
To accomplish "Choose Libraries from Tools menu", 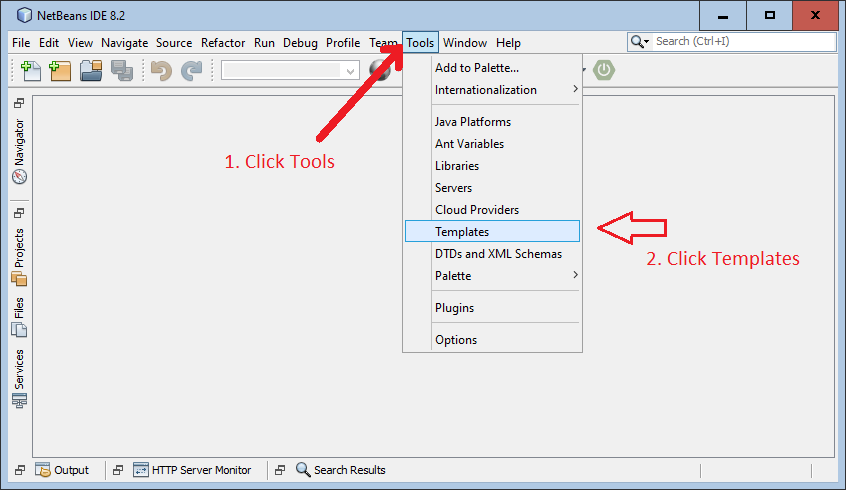I will (x=493, y=166).
